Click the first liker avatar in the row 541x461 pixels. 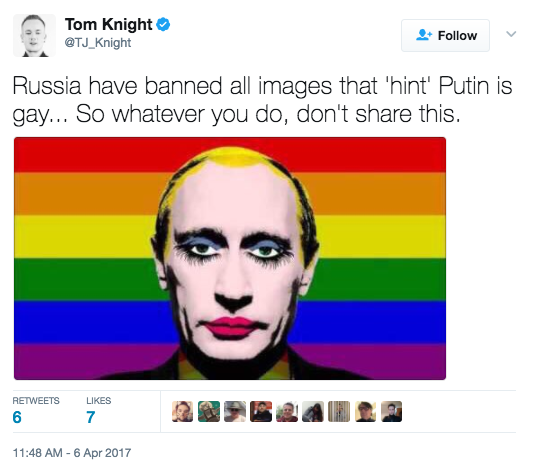[183, 411]
